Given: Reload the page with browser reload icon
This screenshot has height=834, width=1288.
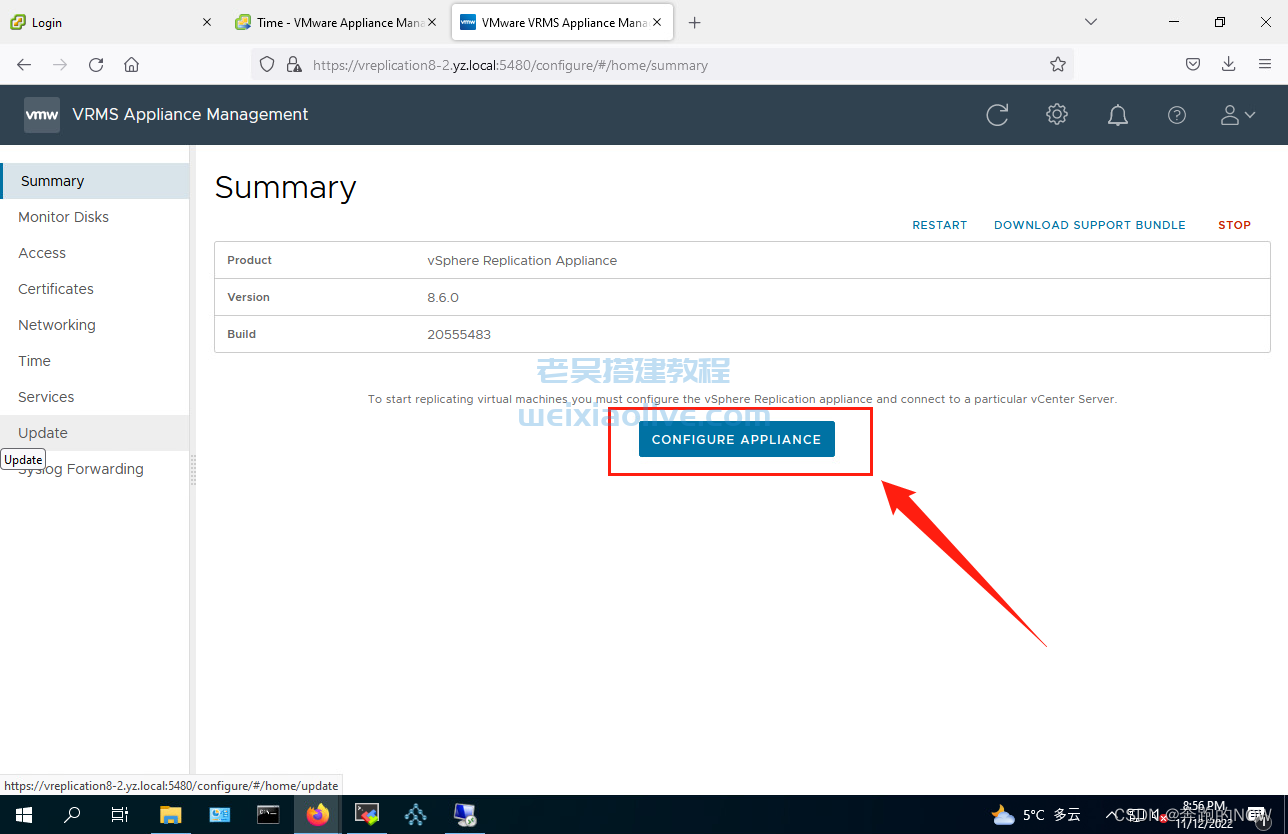Looking at the screenshot, I should click(x=96, y=65).
